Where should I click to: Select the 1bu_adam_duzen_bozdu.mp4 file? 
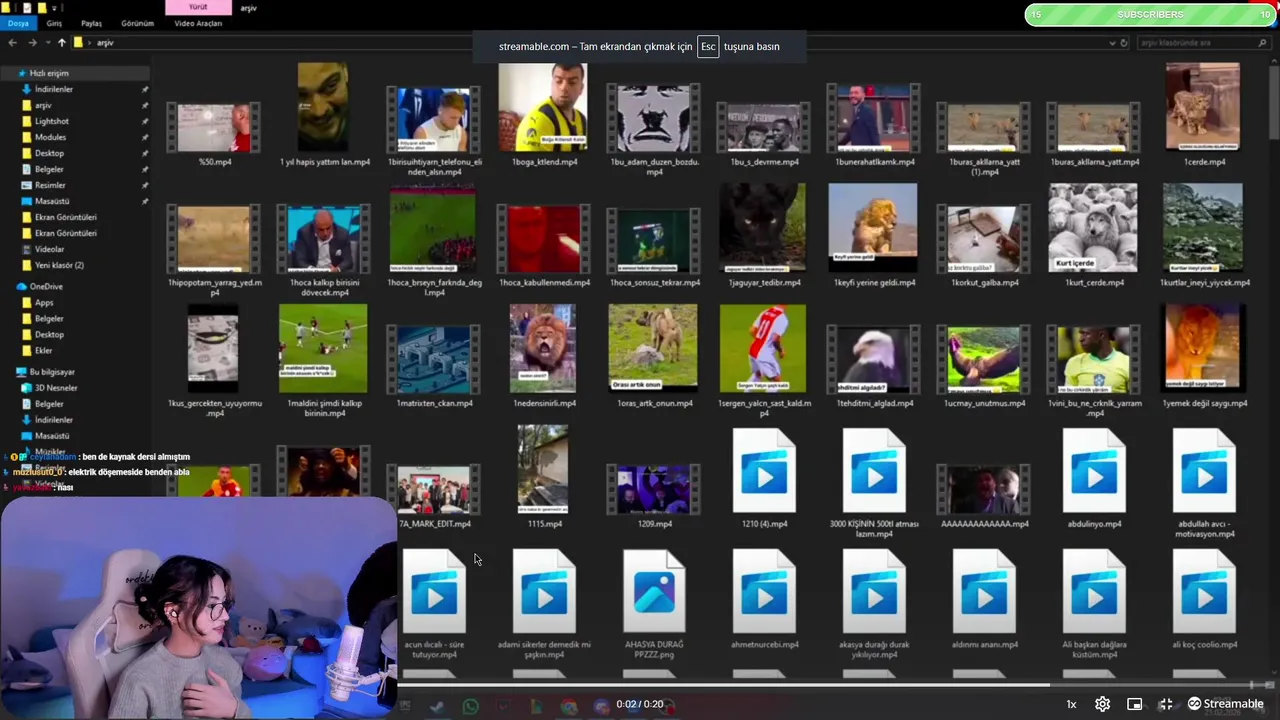coord(654,117)
